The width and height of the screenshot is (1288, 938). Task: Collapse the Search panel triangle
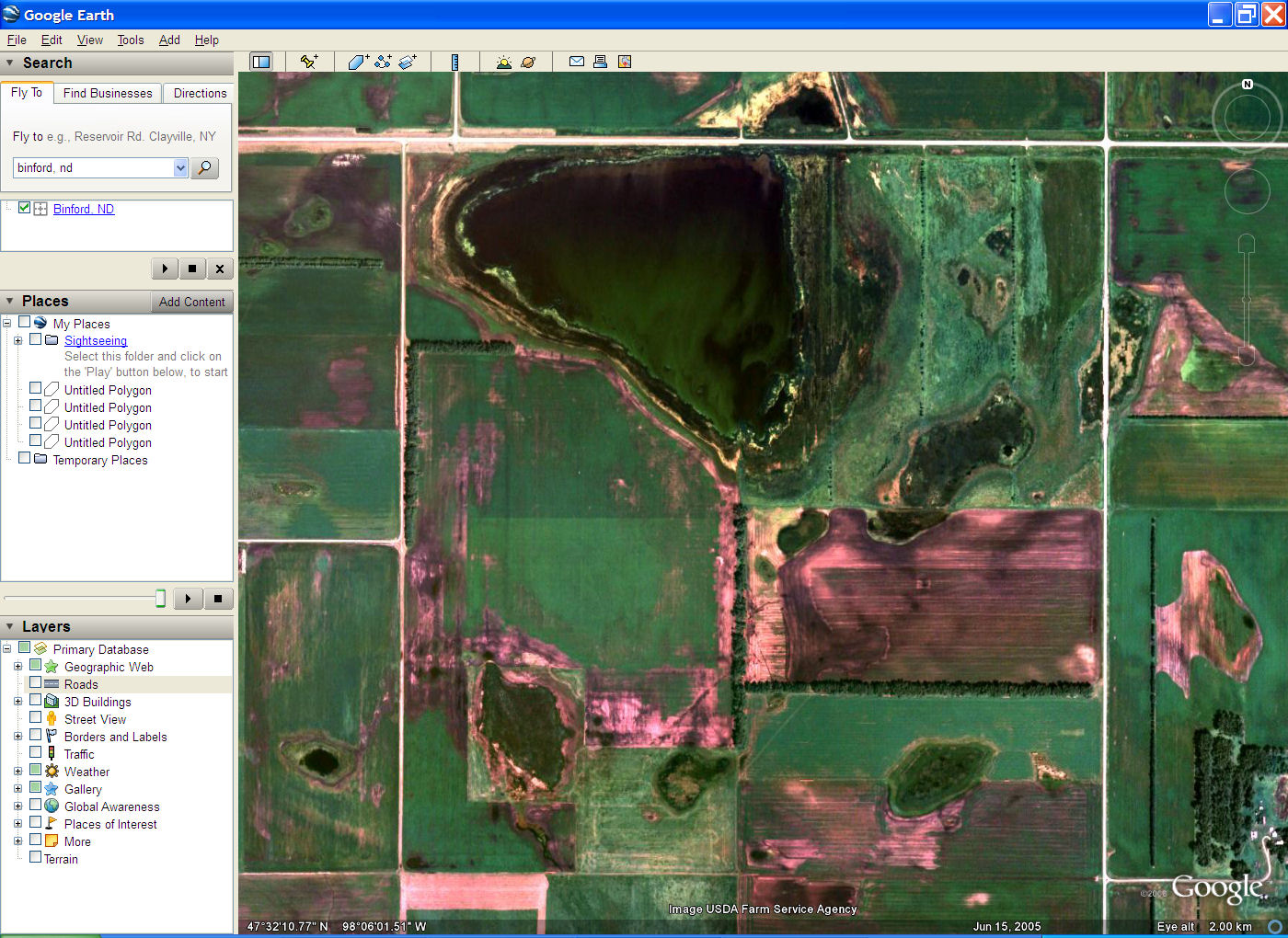(10, 63)
